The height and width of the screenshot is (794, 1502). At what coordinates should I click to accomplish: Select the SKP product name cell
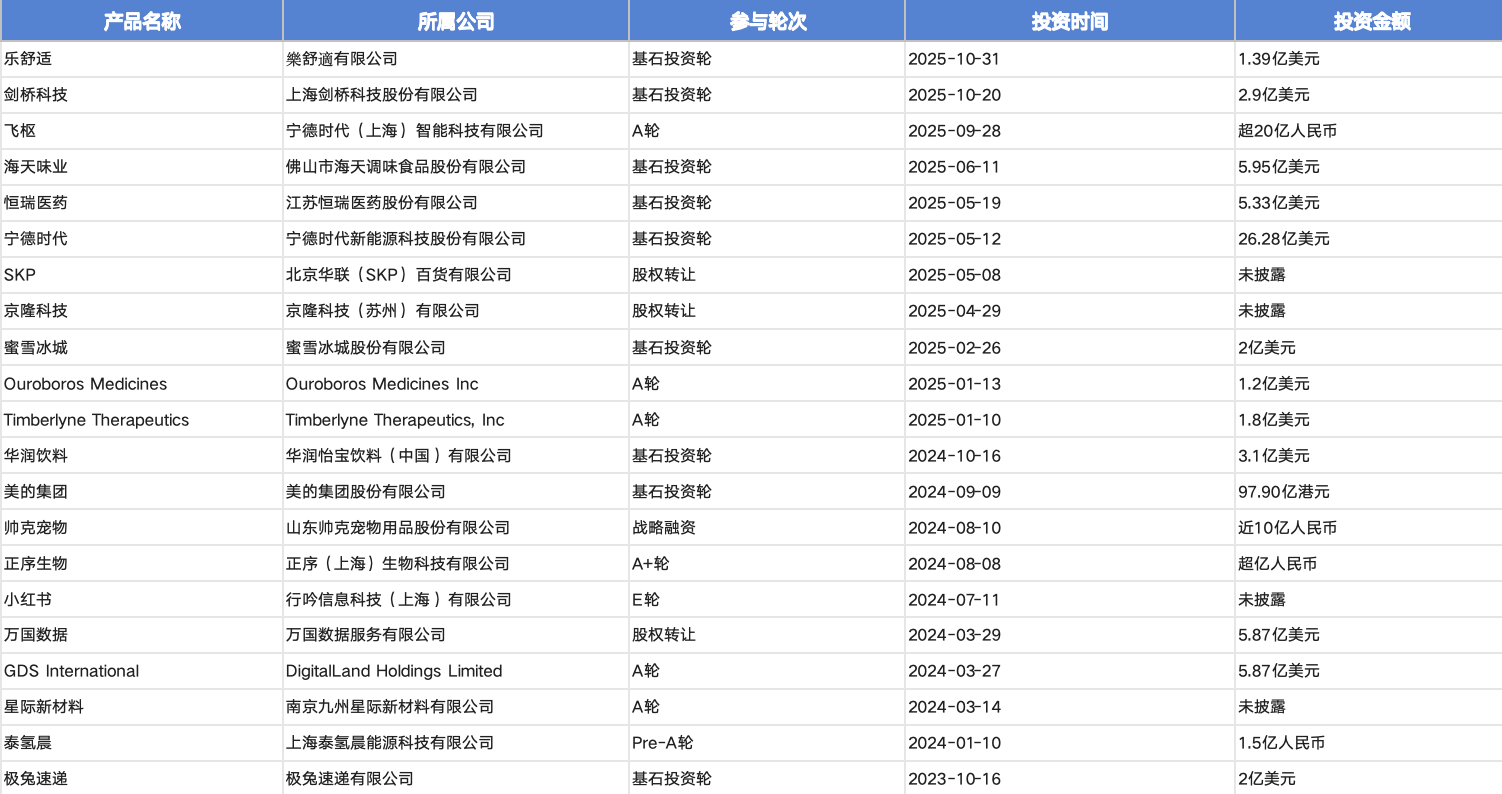click(20, 275)
